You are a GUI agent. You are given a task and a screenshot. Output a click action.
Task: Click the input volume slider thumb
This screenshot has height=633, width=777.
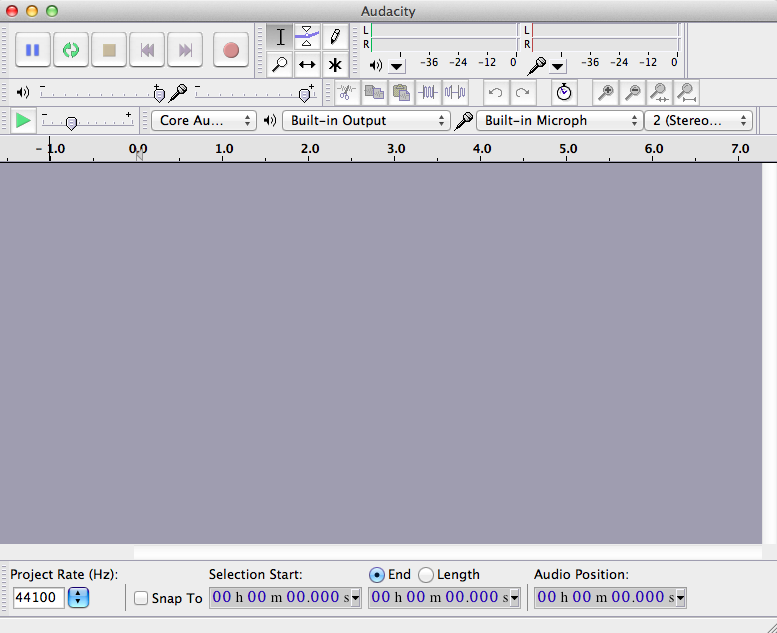(x=304, y=94)
